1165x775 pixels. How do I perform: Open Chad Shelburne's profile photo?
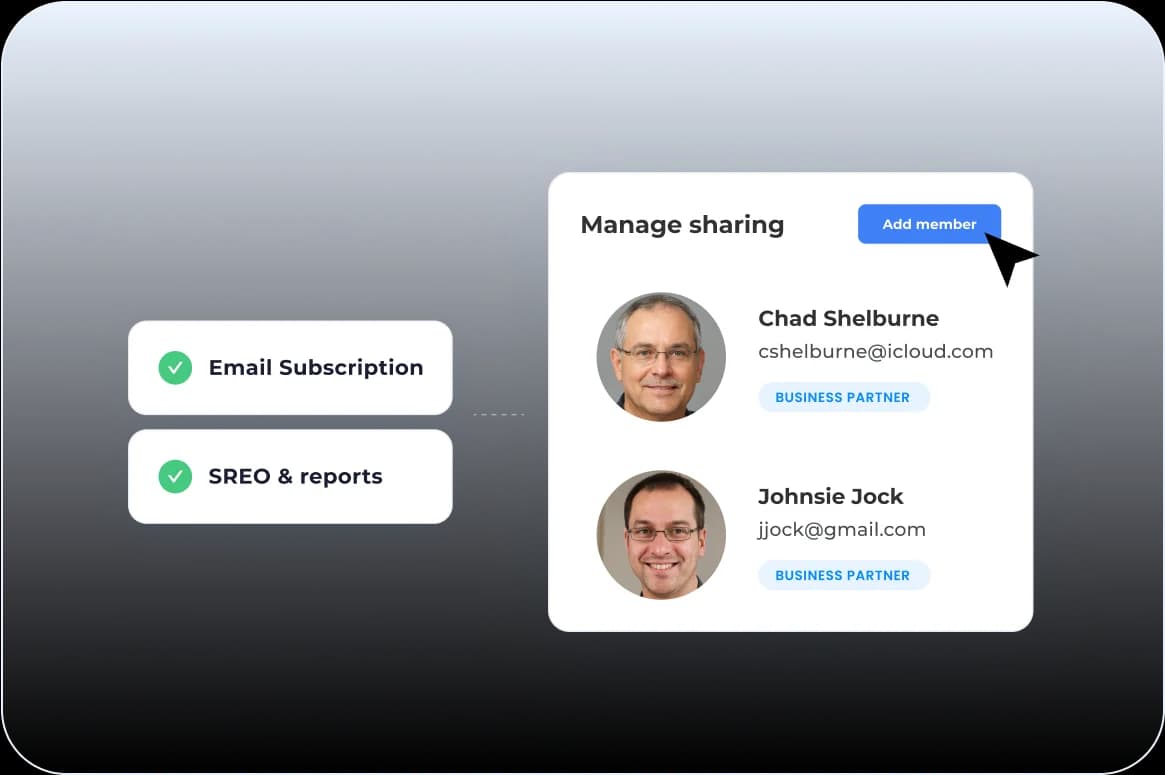pyautogui.click(x=661, y=356)
